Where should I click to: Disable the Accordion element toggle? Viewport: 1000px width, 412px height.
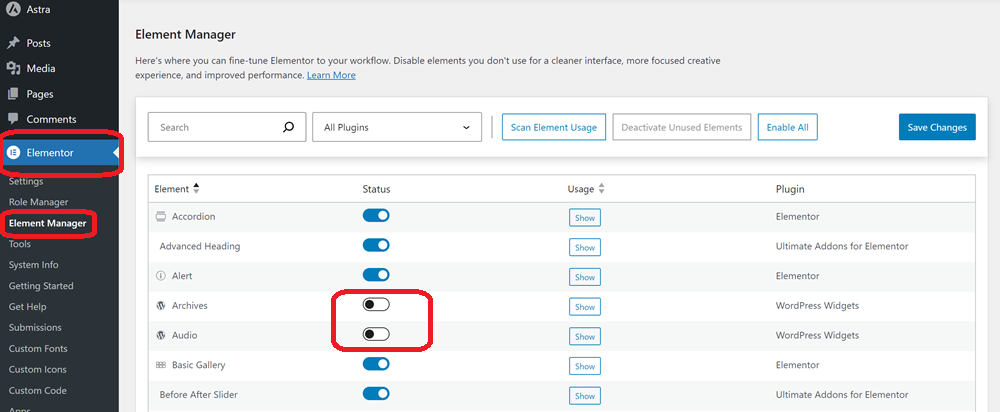click(376, 216)
